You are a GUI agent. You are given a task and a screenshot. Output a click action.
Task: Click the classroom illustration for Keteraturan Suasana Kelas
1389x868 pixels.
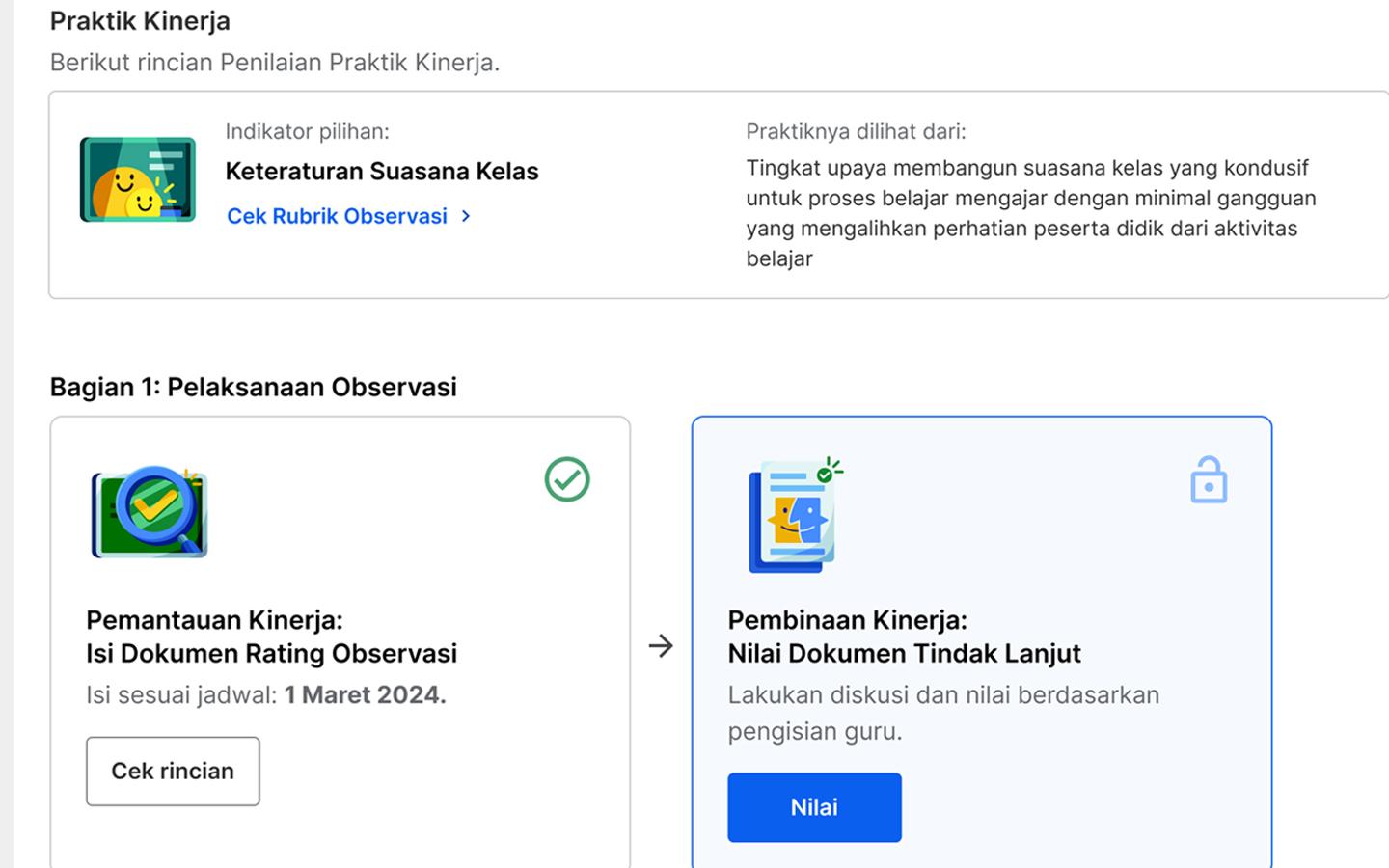click(138, 179)
